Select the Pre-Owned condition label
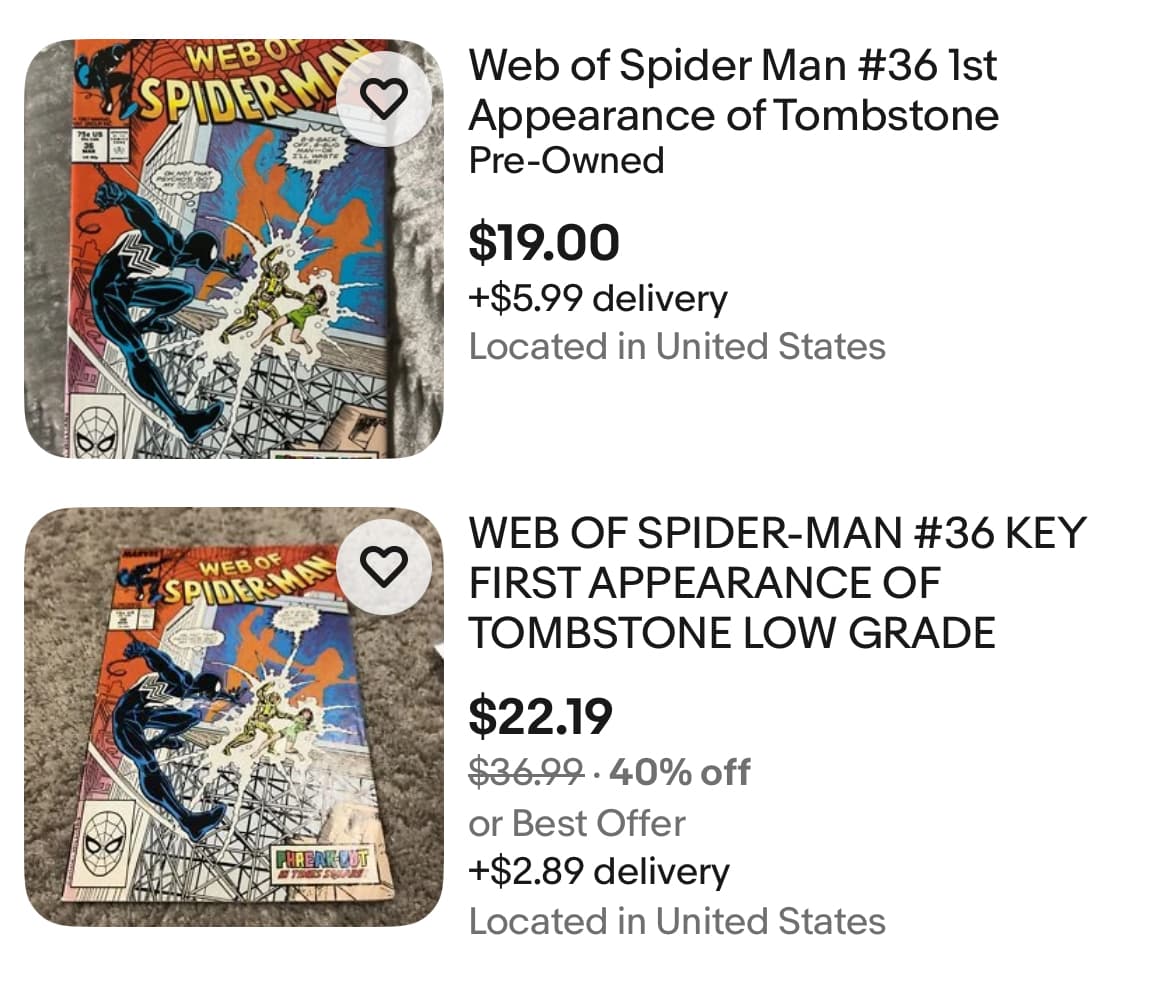 566,160
